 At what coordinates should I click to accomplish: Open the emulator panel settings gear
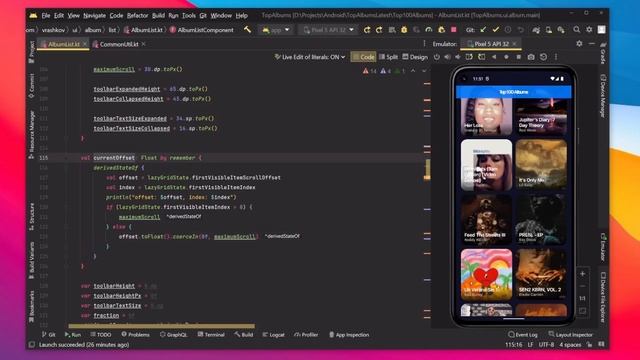[579, 43]
